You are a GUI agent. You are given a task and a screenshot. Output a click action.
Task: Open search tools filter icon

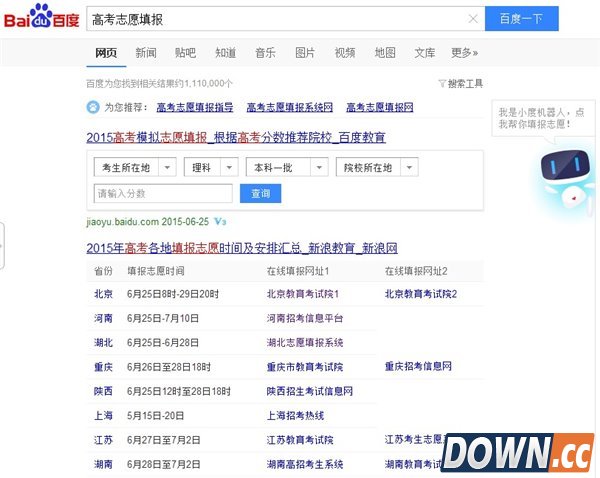point(442,84)
